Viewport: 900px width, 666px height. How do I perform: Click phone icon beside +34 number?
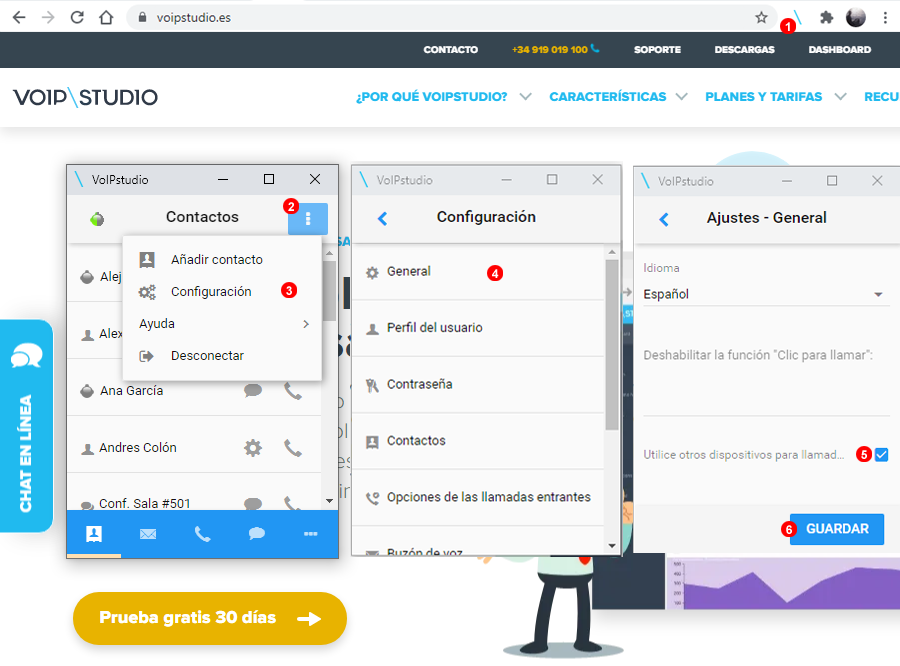(595, 49)
